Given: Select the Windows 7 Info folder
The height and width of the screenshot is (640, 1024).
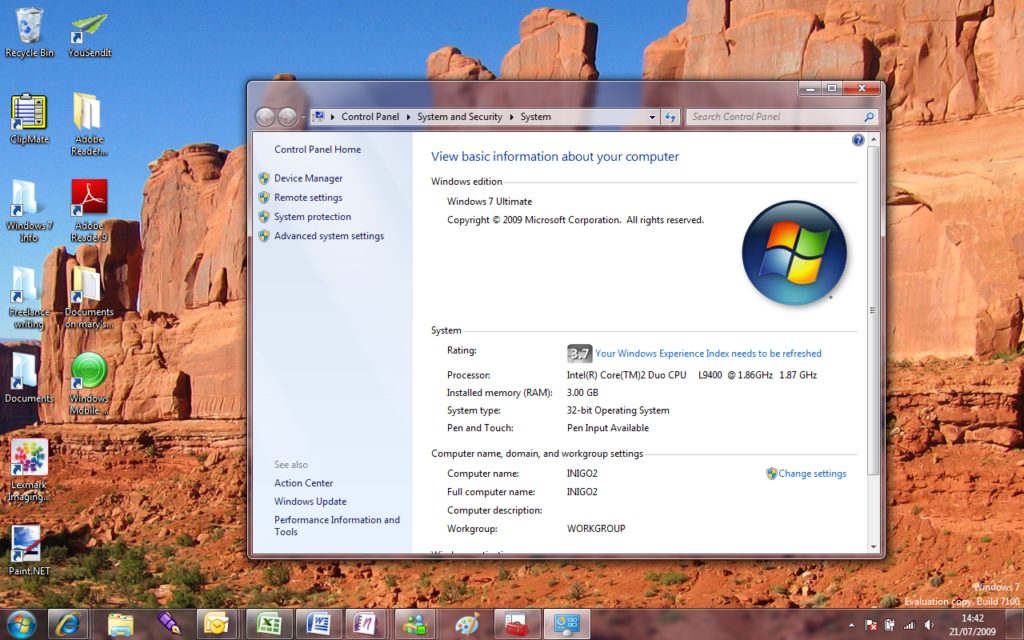Looking at the screenshot, I should (x=29, y=210).
